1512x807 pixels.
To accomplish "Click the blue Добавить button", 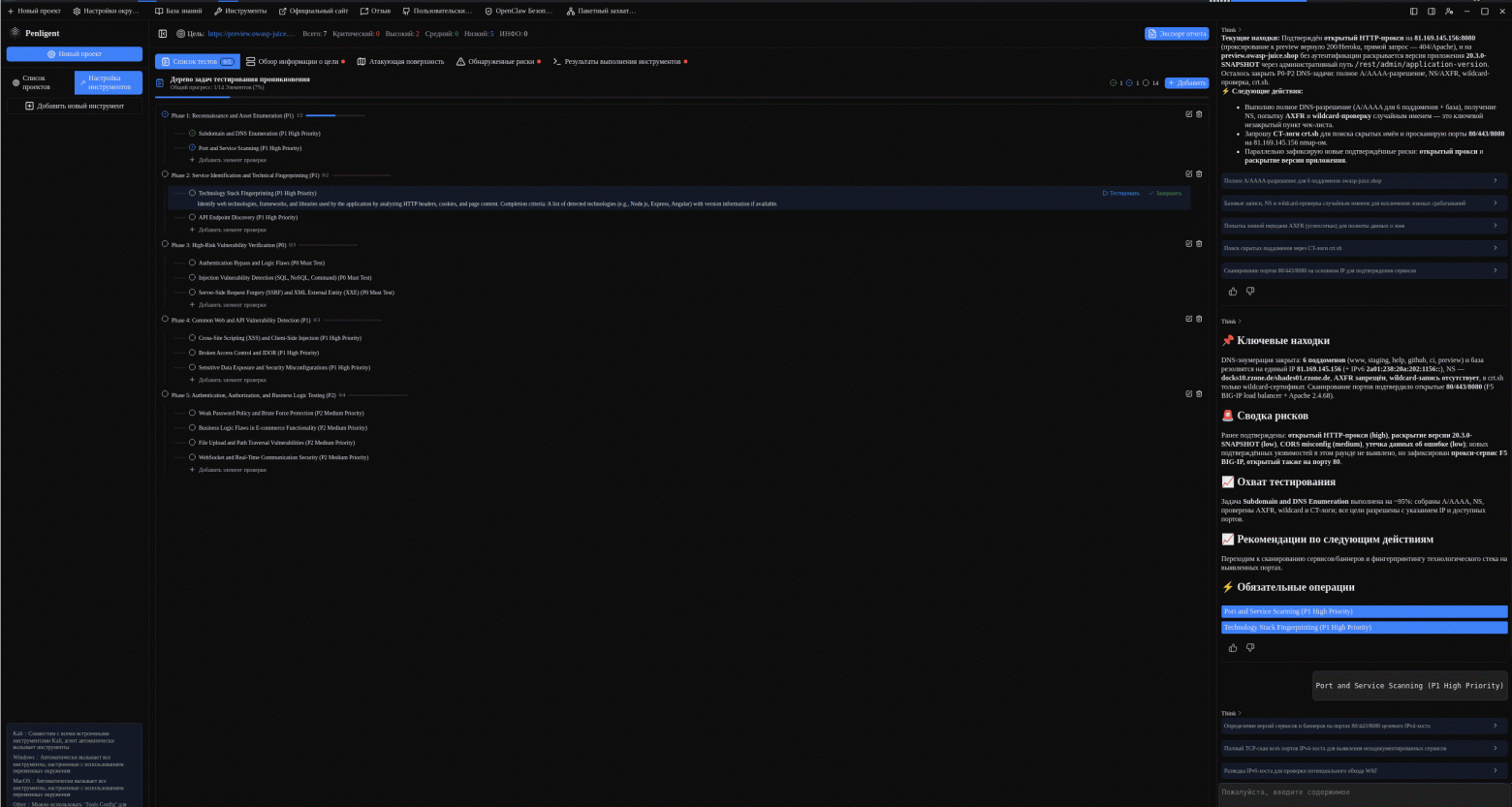I will pos(1187,83).
